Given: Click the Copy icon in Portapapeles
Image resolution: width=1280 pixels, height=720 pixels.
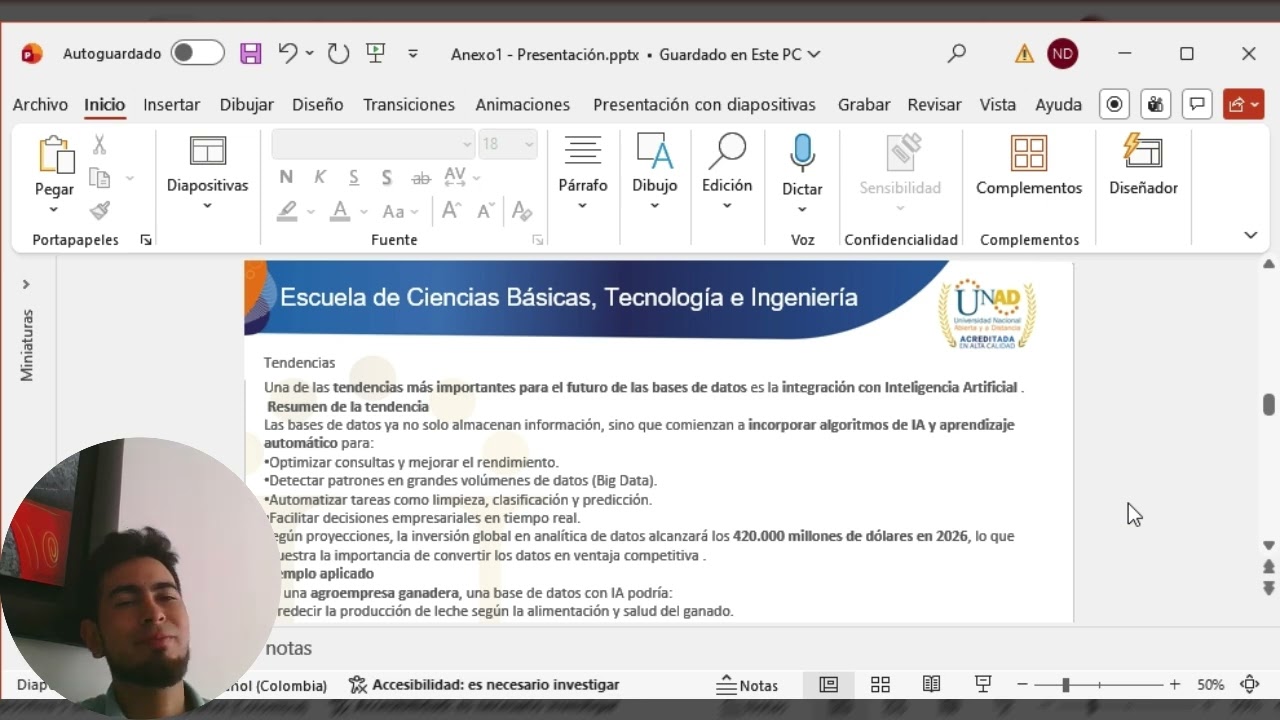Looking at the screenshot, I should tap(99, 178).
